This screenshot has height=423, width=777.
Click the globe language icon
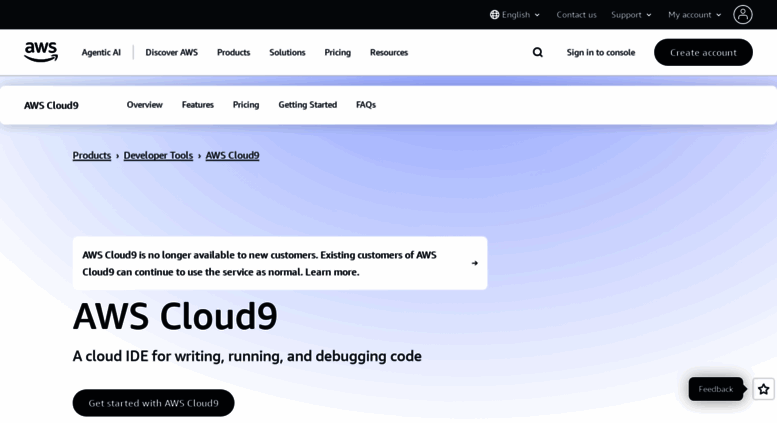tap(494, 15)
